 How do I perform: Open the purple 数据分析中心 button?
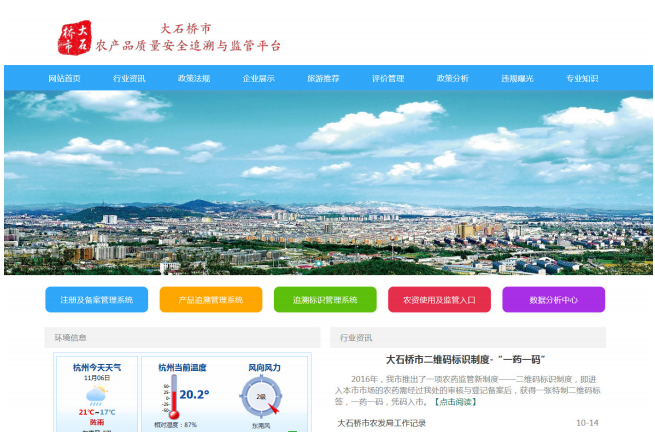click(x=553, y=300)
